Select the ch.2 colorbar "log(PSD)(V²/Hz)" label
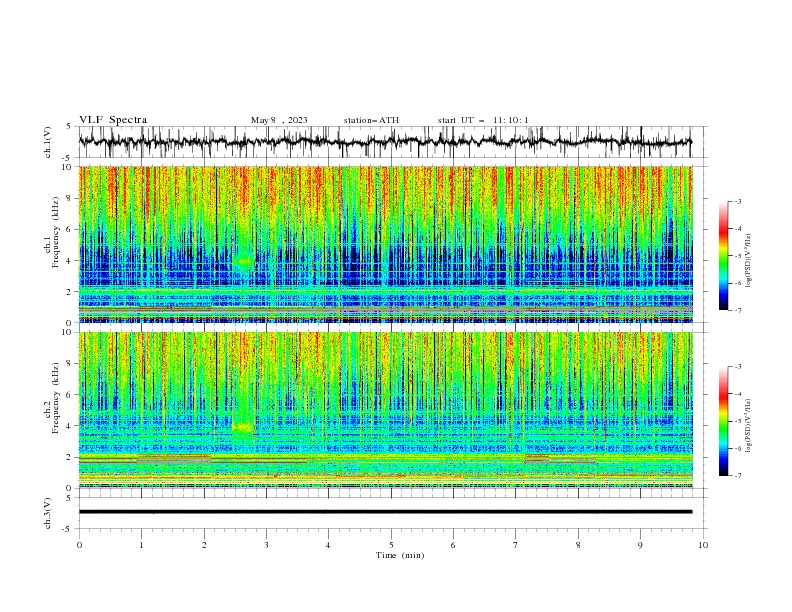The height and width of the screenshot is (612, 792). click(x=750, y=426)
